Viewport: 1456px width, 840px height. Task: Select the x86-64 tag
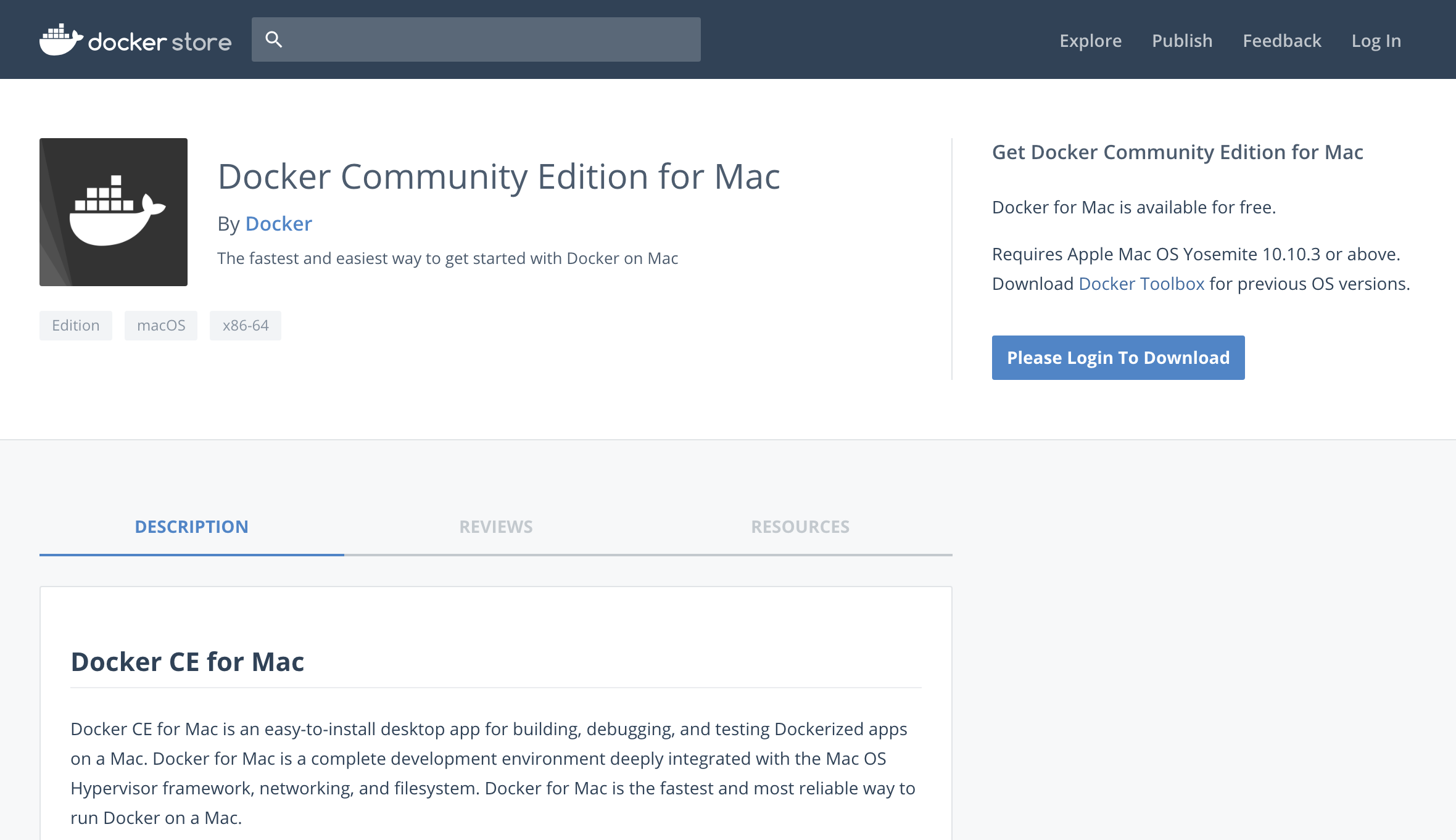pos(246,326)
